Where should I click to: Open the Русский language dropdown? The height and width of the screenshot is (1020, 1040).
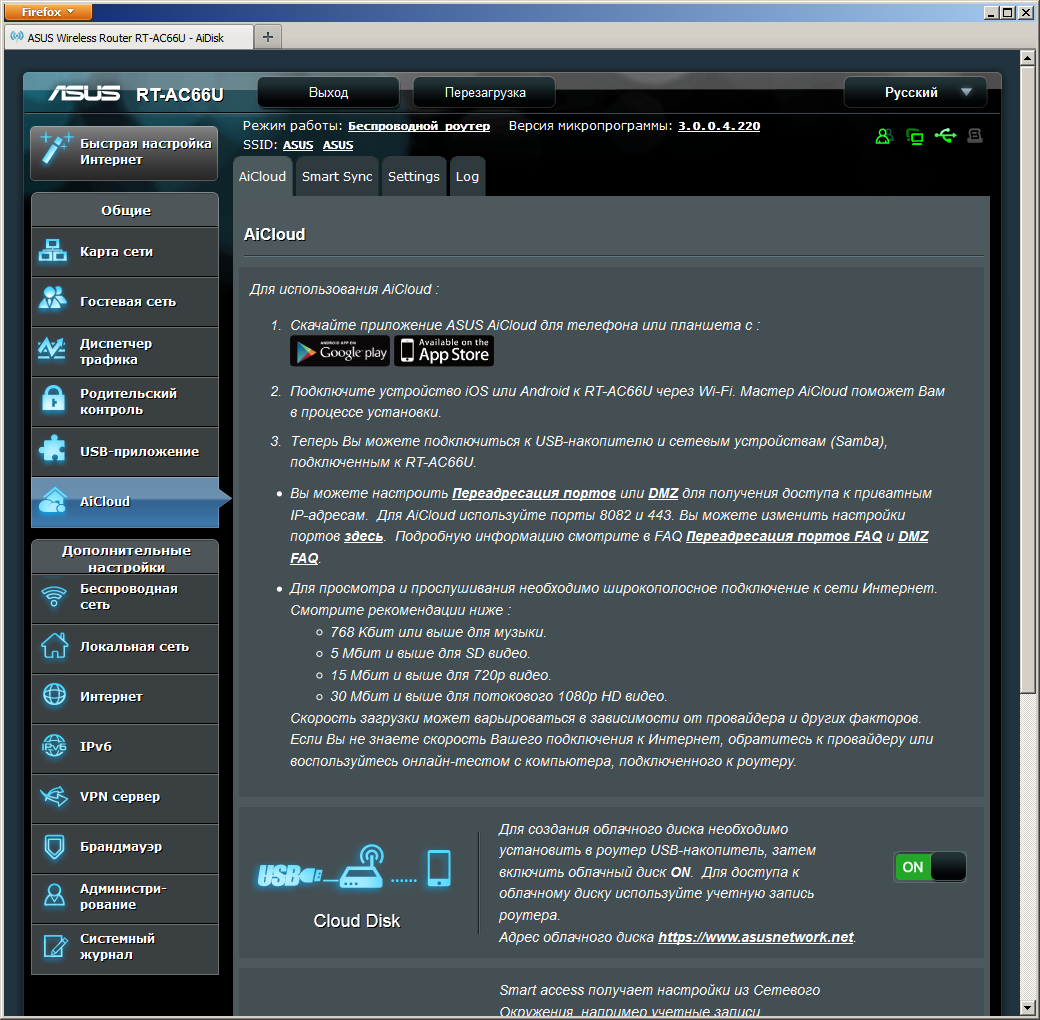[x=915, y=92]
